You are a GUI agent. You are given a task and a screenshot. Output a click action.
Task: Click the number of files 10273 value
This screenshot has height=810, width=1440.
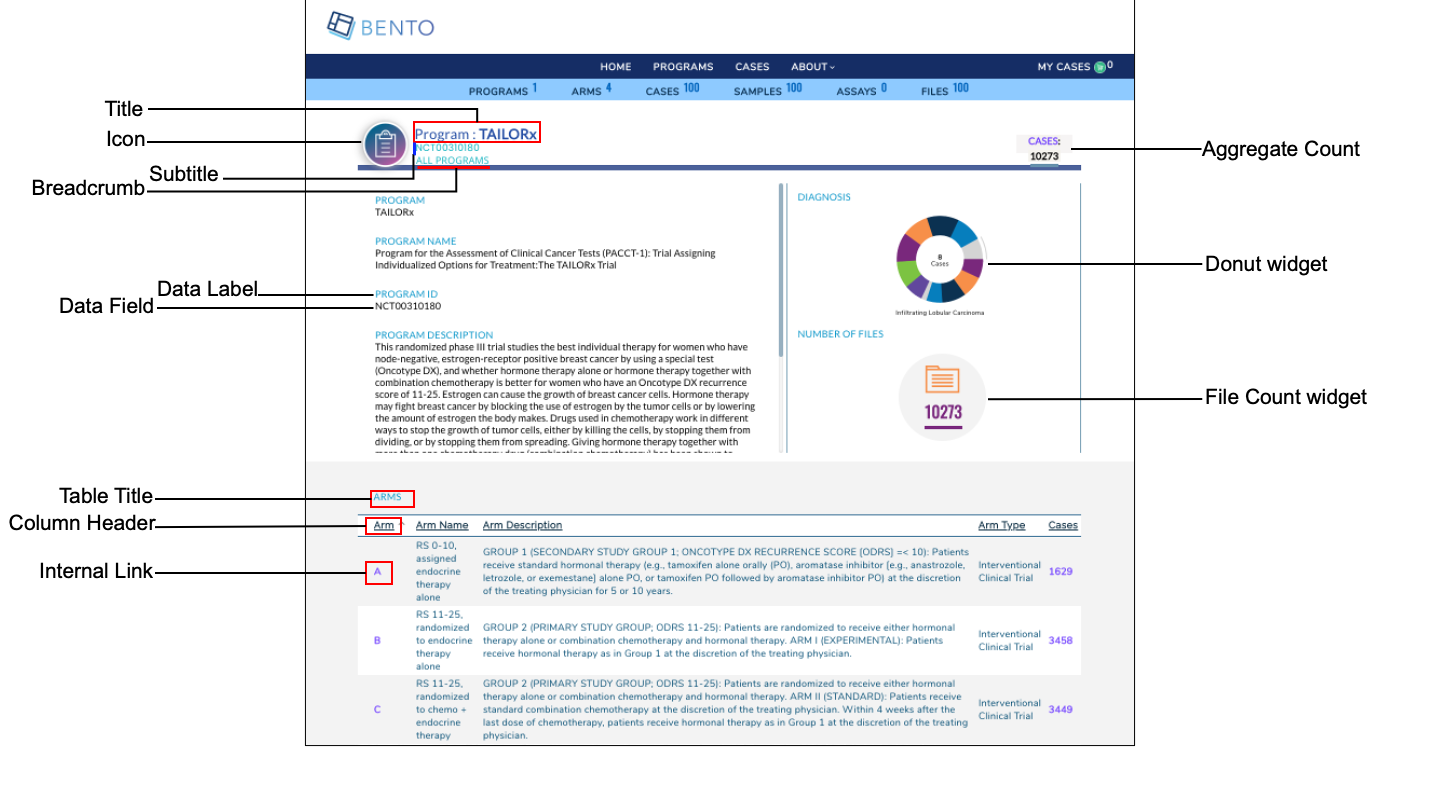[943, 412]
